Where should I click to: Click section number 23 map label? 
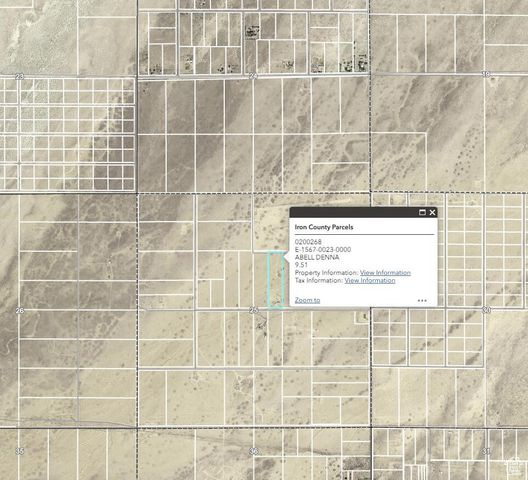pyautogui.click(x=20, y=76)
